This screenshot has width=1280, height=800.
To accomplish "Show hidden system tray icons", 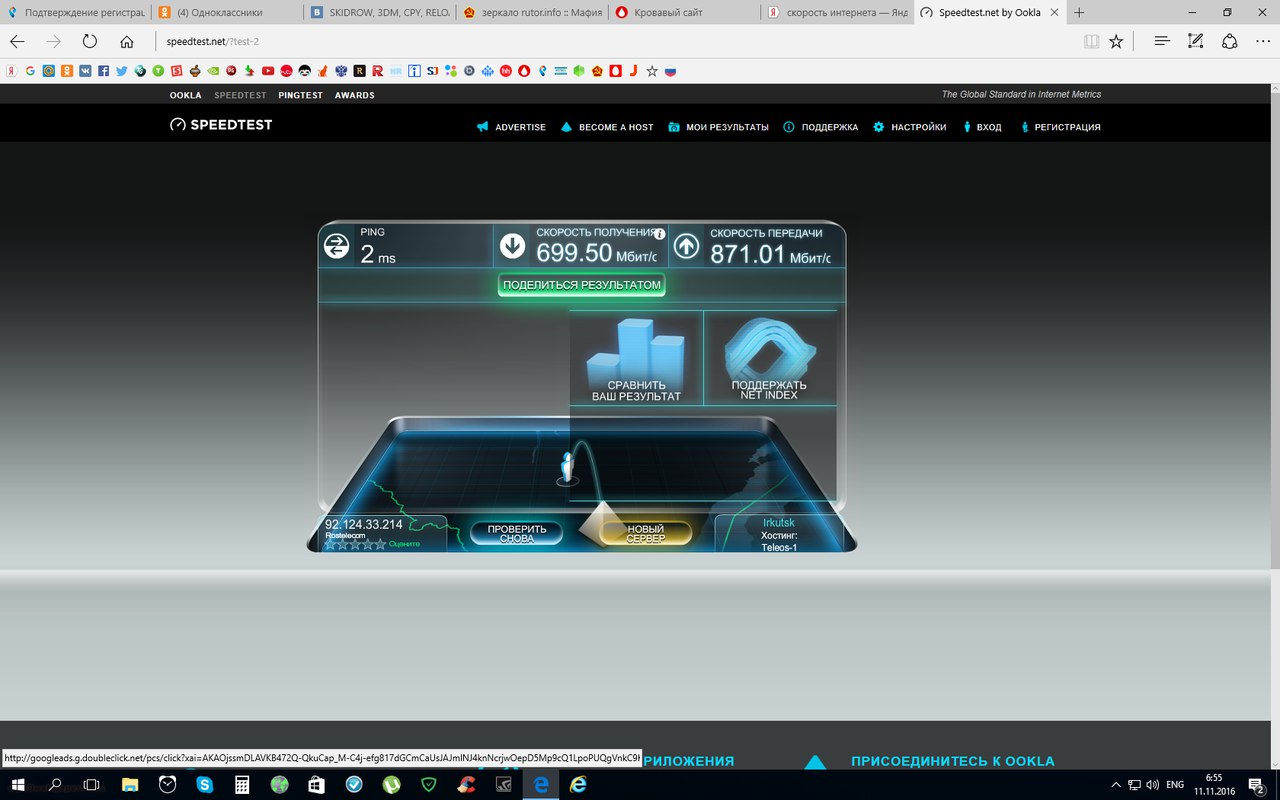I will tap(1116, 785).
